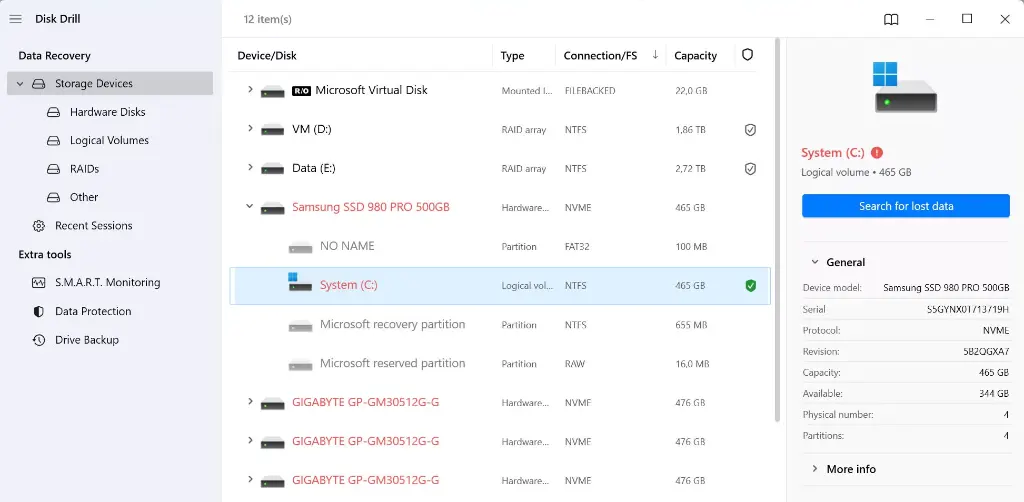This screenshot has width=1024, height=502.
Task: Open the hamburger menu beside Disk Drill
Action: [x=15, y=19]
